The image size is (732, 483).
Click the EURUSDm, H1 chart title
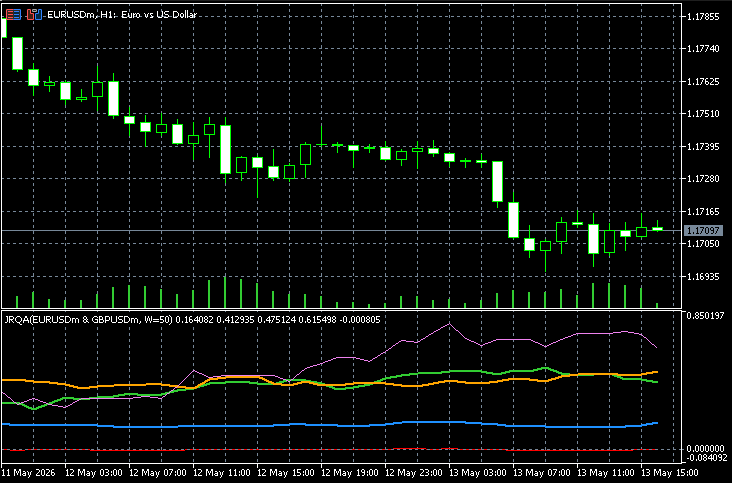click(122, 15)
